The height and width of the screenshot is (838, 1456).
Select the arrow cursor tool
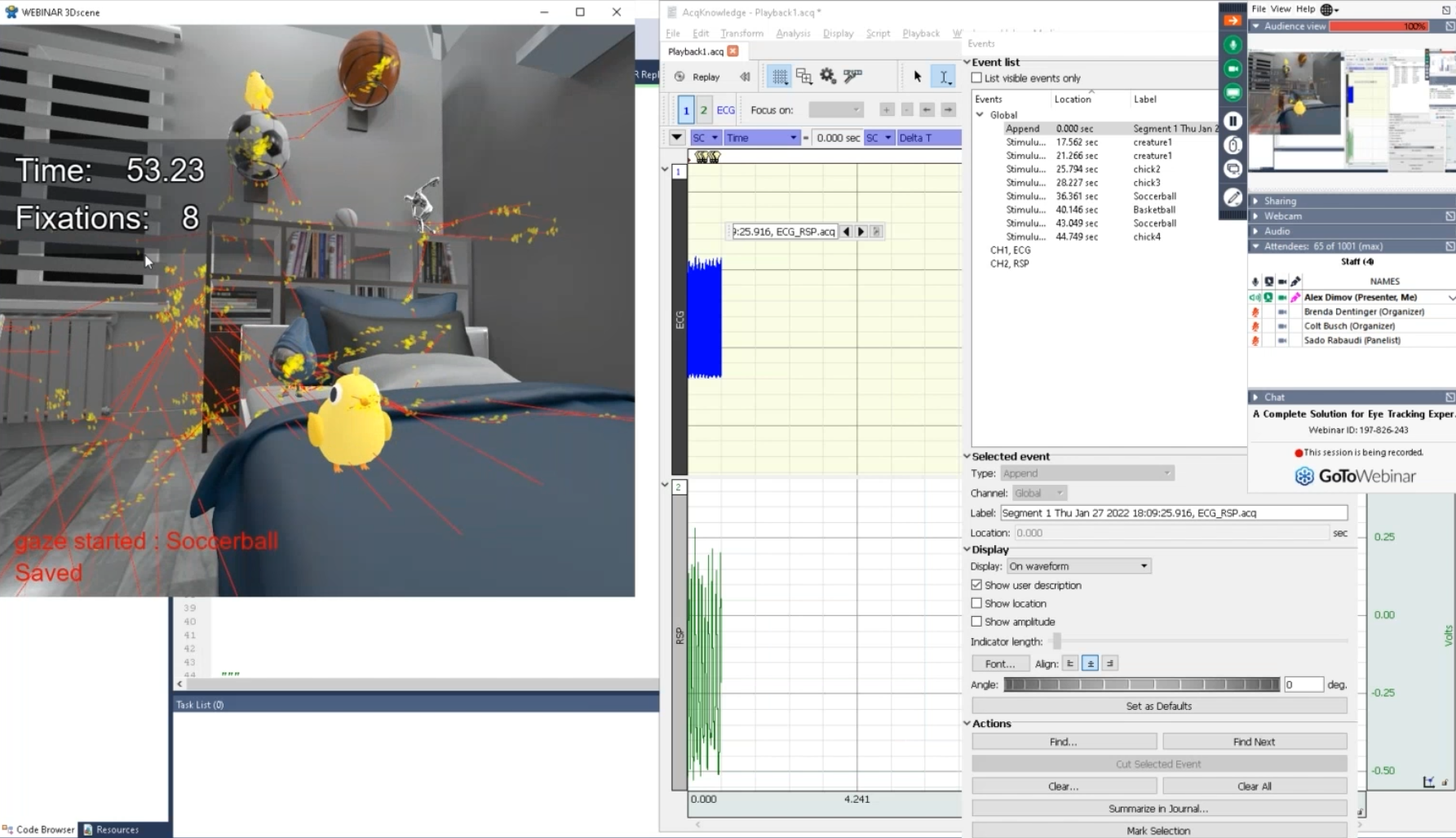[x=917, y=76]
